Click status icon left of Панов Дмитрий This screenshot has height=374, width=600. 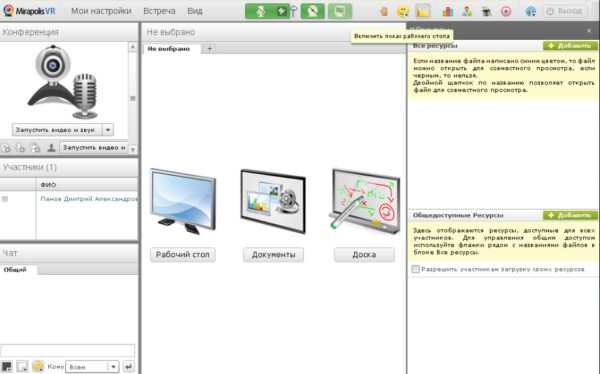[x=5, y=199]
